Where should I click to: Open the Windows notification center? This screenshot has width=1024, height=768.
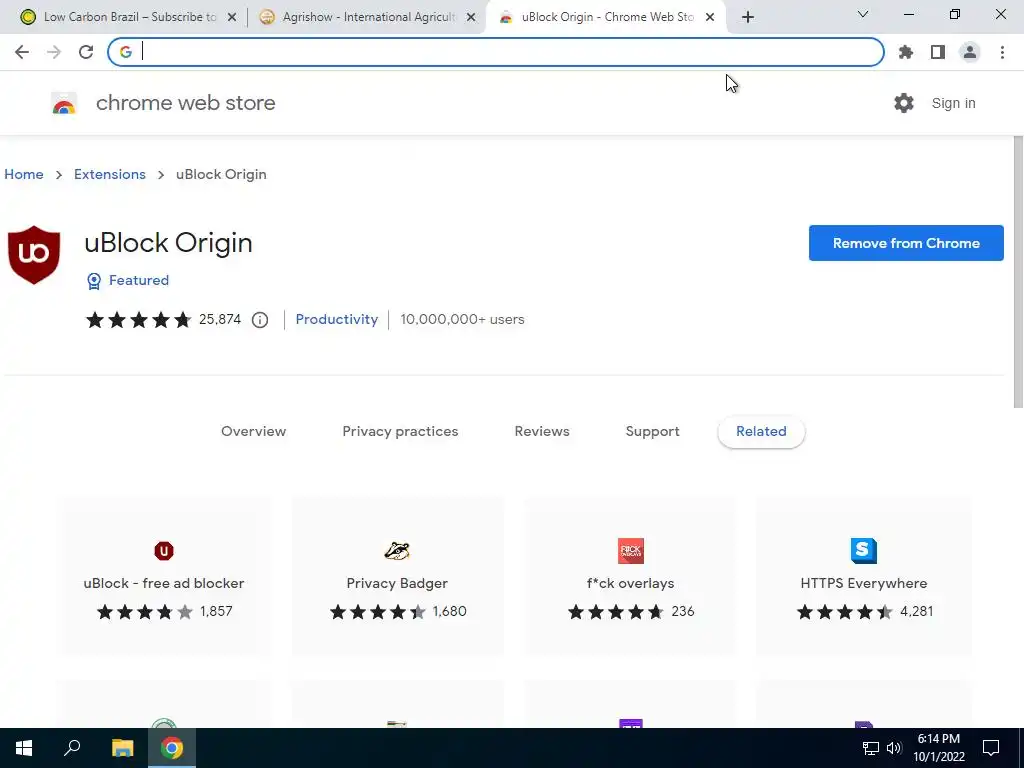(991, 748)
